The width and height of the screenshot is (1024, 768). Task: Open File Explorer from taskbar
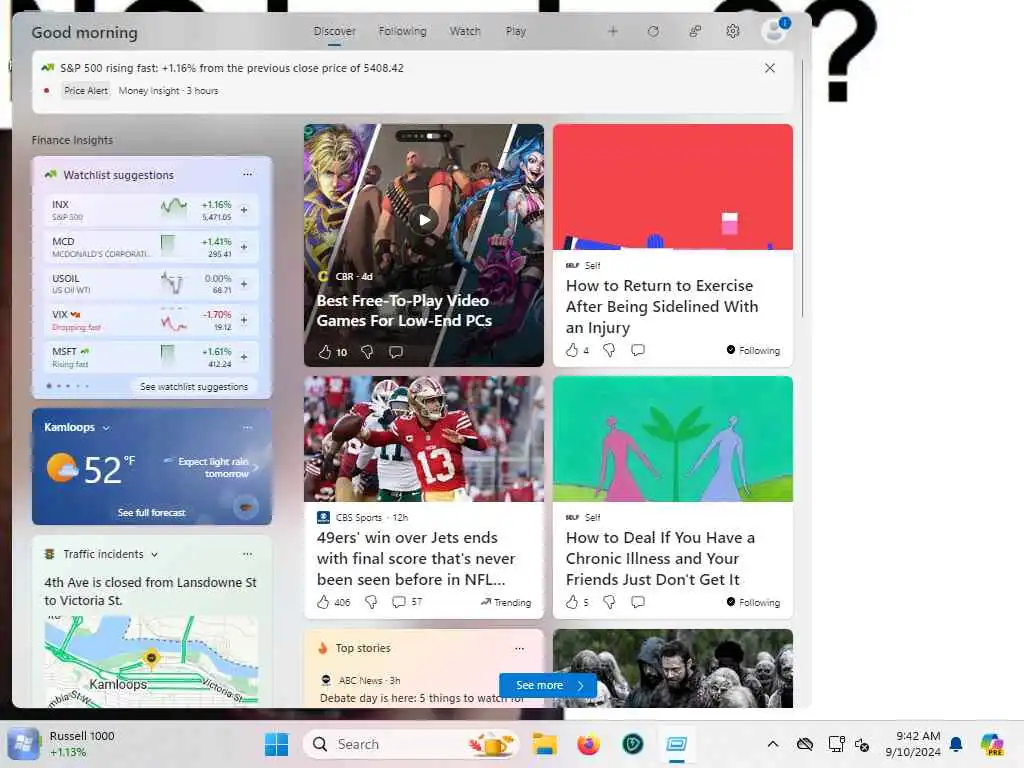coord(544,744)
